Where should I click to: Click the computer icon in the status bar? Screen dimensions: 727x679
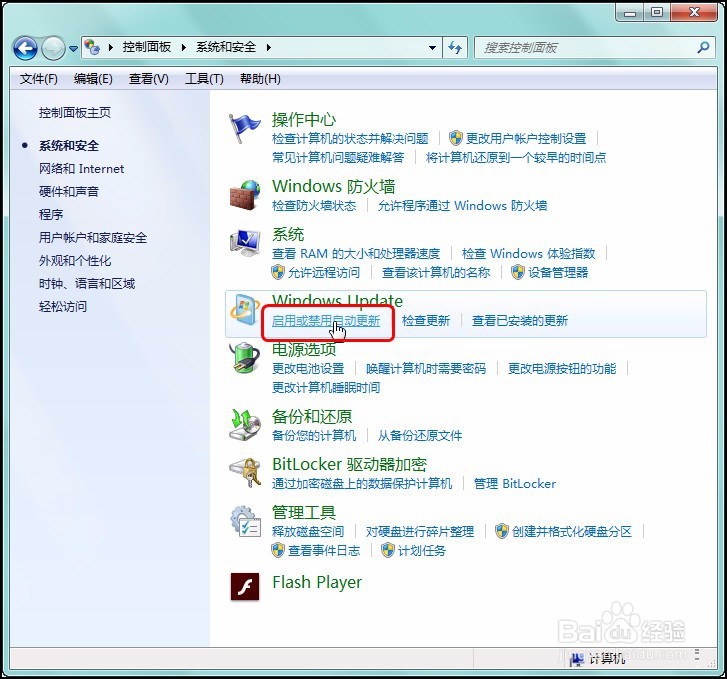click(576, 659)
